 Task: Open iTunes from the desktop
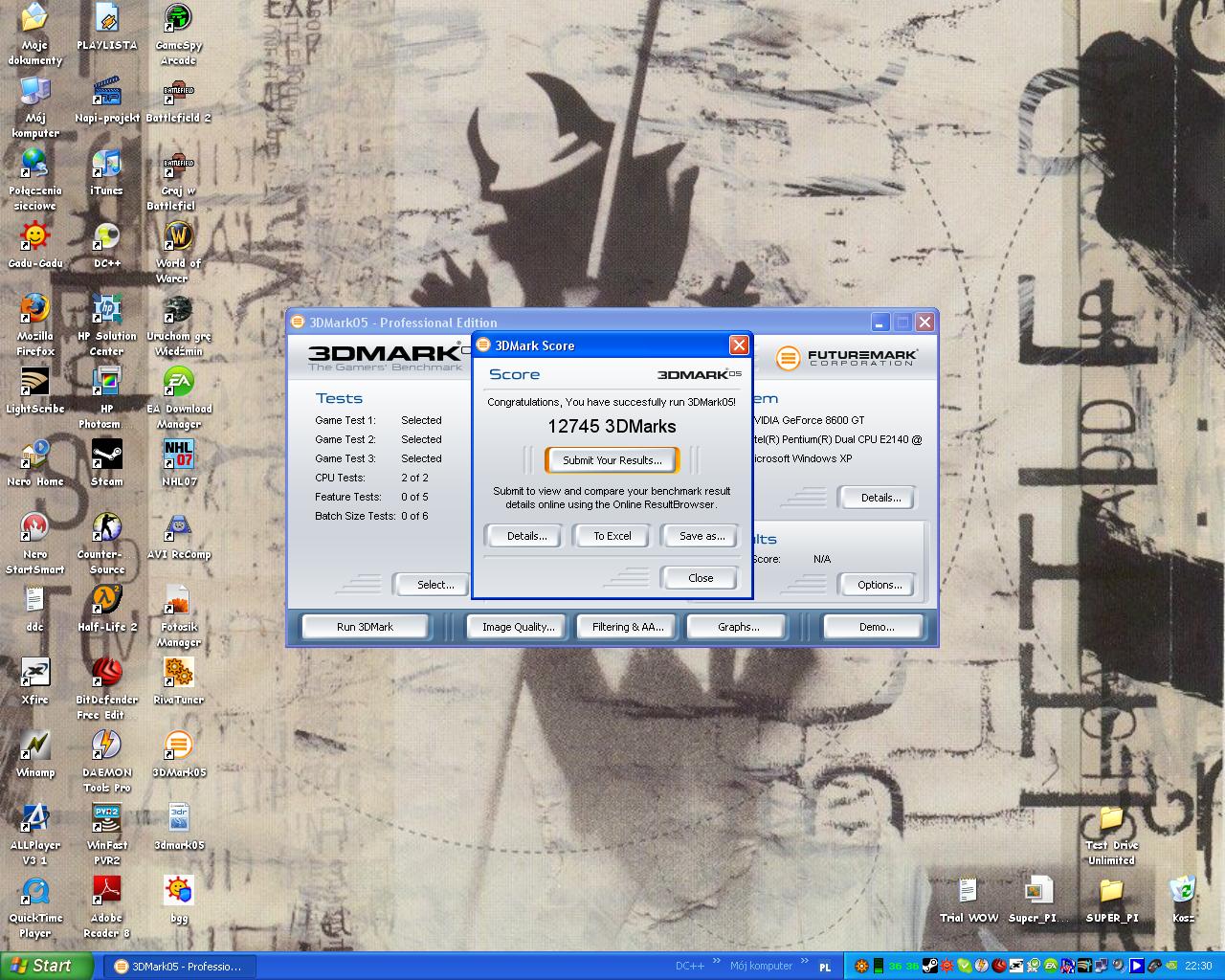(x=106, y=172)
